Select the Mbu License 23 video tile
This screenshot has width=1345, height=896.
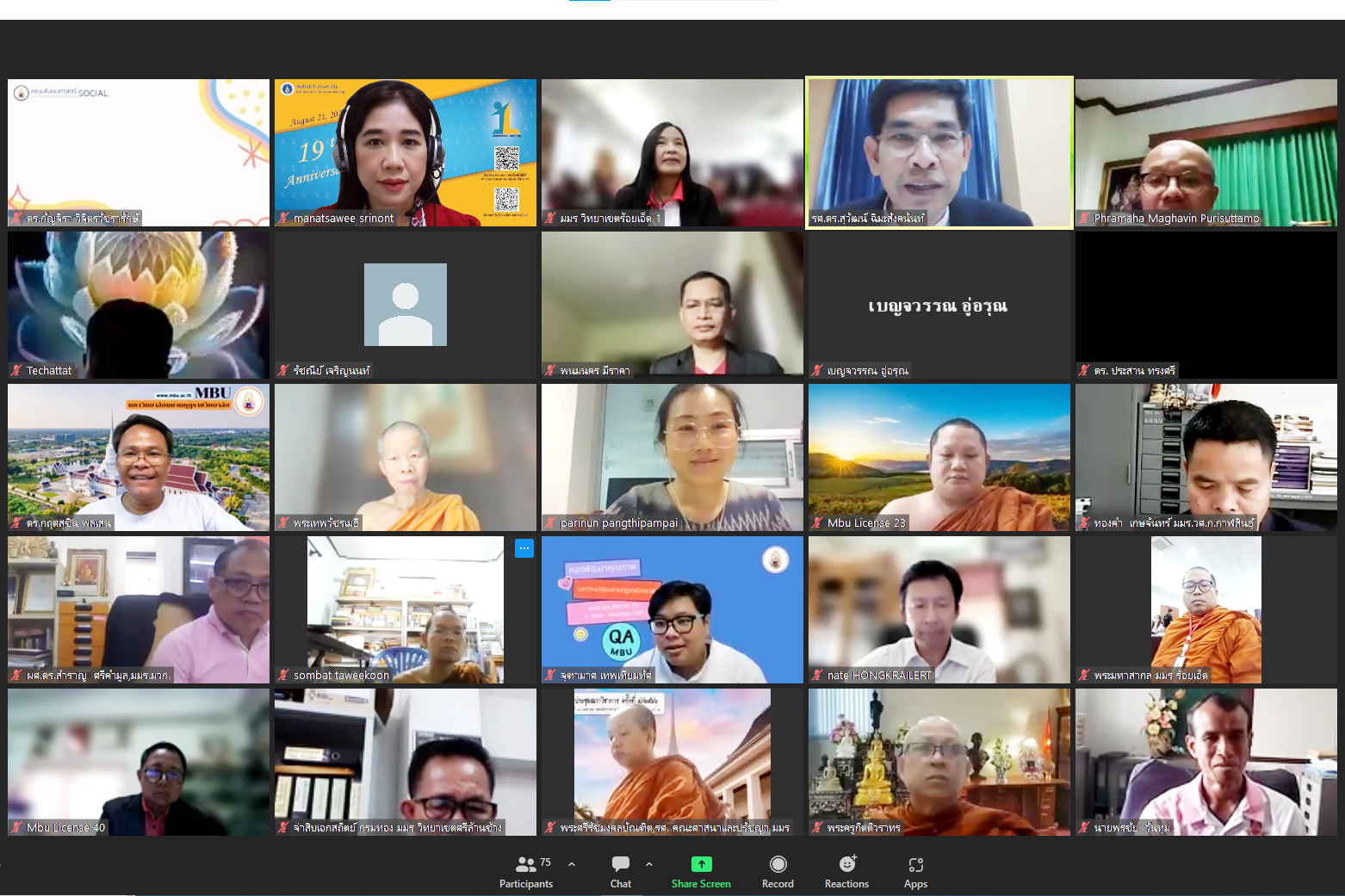tap(939, 456)
